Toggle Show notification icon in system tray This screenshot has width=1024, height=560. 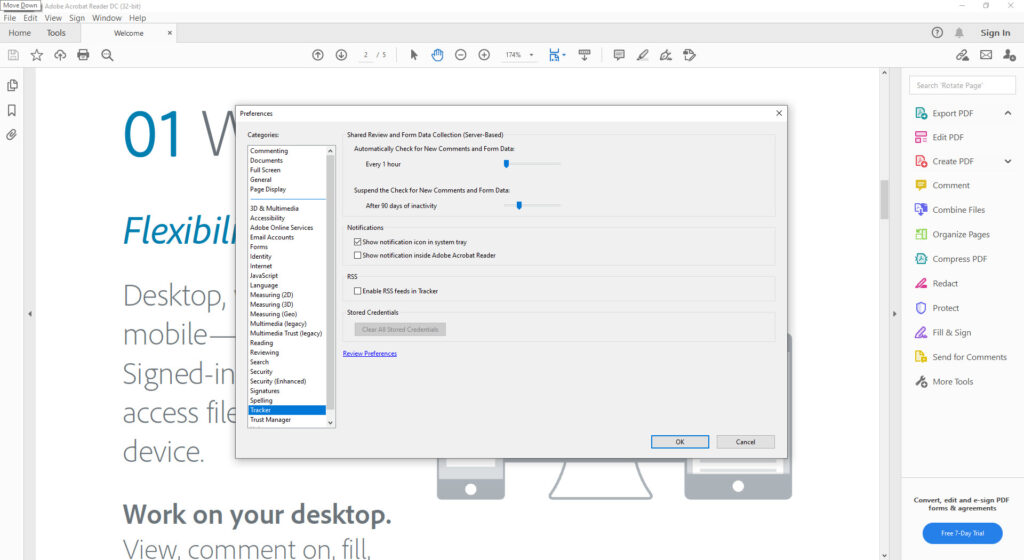[x=357, y=242]
